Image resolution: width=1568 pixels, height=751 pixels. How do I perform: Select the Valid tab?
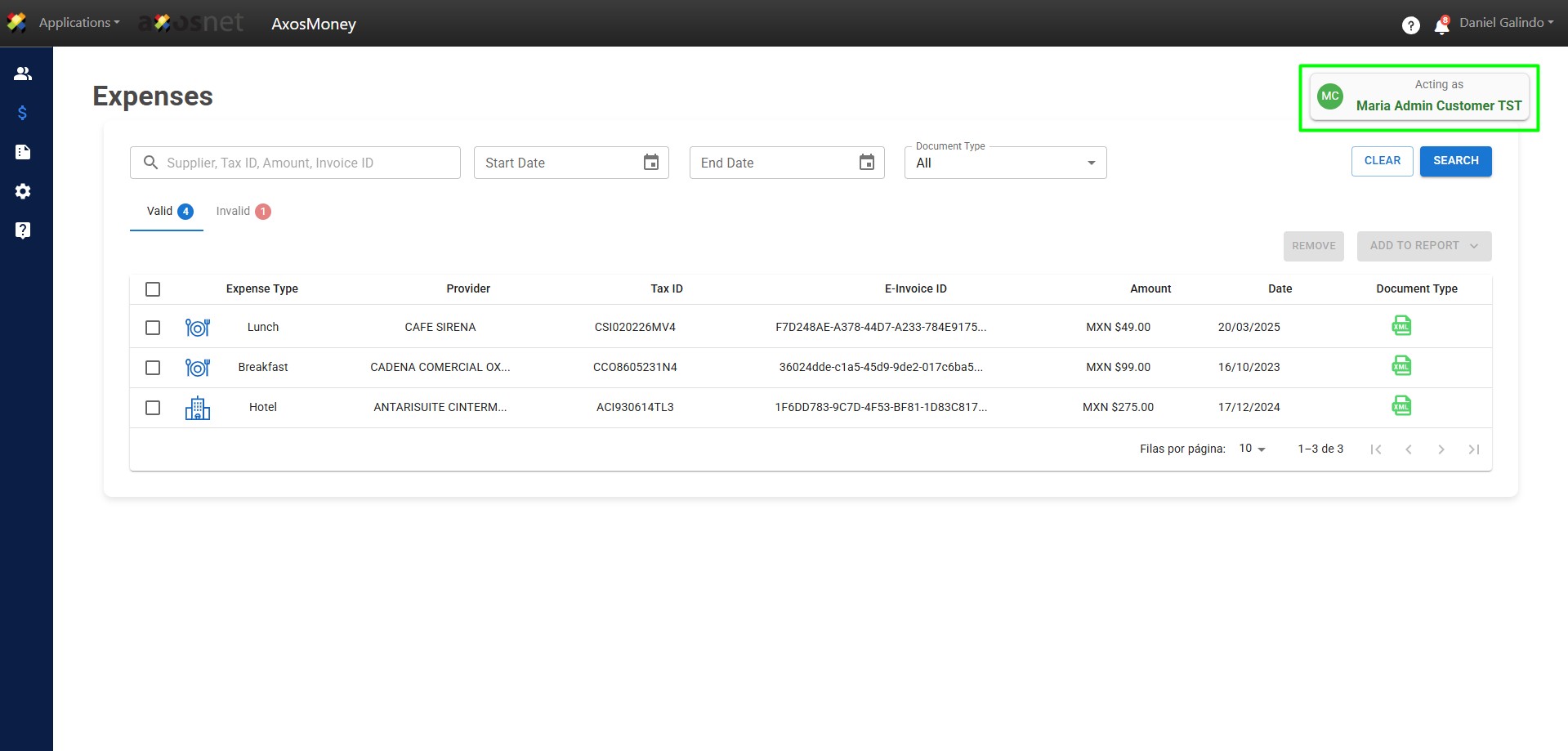(x=168, y=212)
